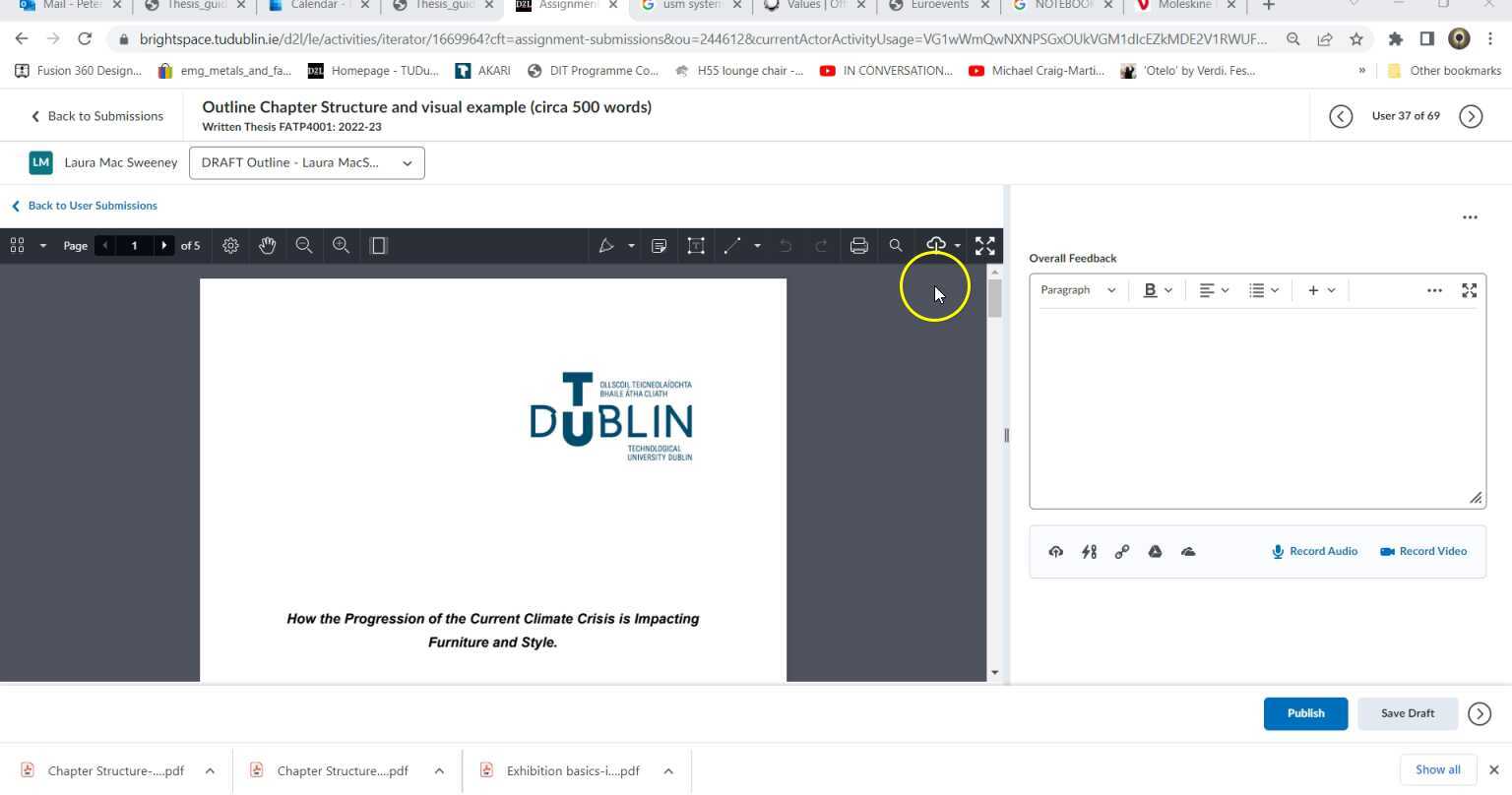This screenshot has height=795, width=1512.
Task: Click the Publish button
Action: (x=1304, y=713)
